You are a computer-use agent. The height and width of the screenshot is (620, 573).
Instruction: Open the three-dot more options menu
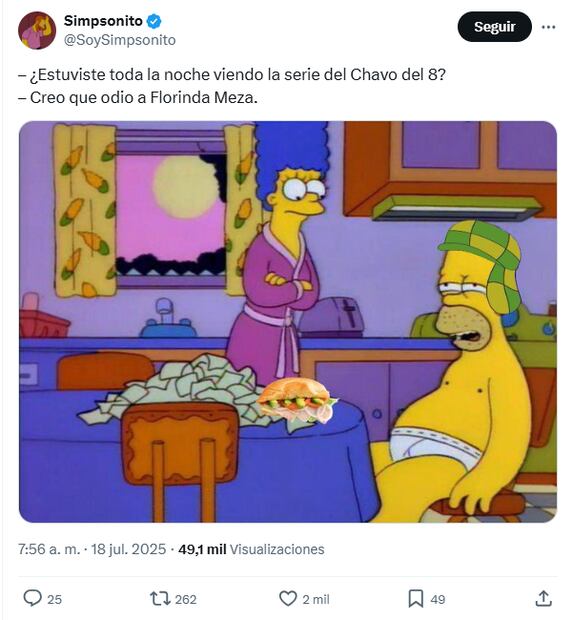[548, 27]
